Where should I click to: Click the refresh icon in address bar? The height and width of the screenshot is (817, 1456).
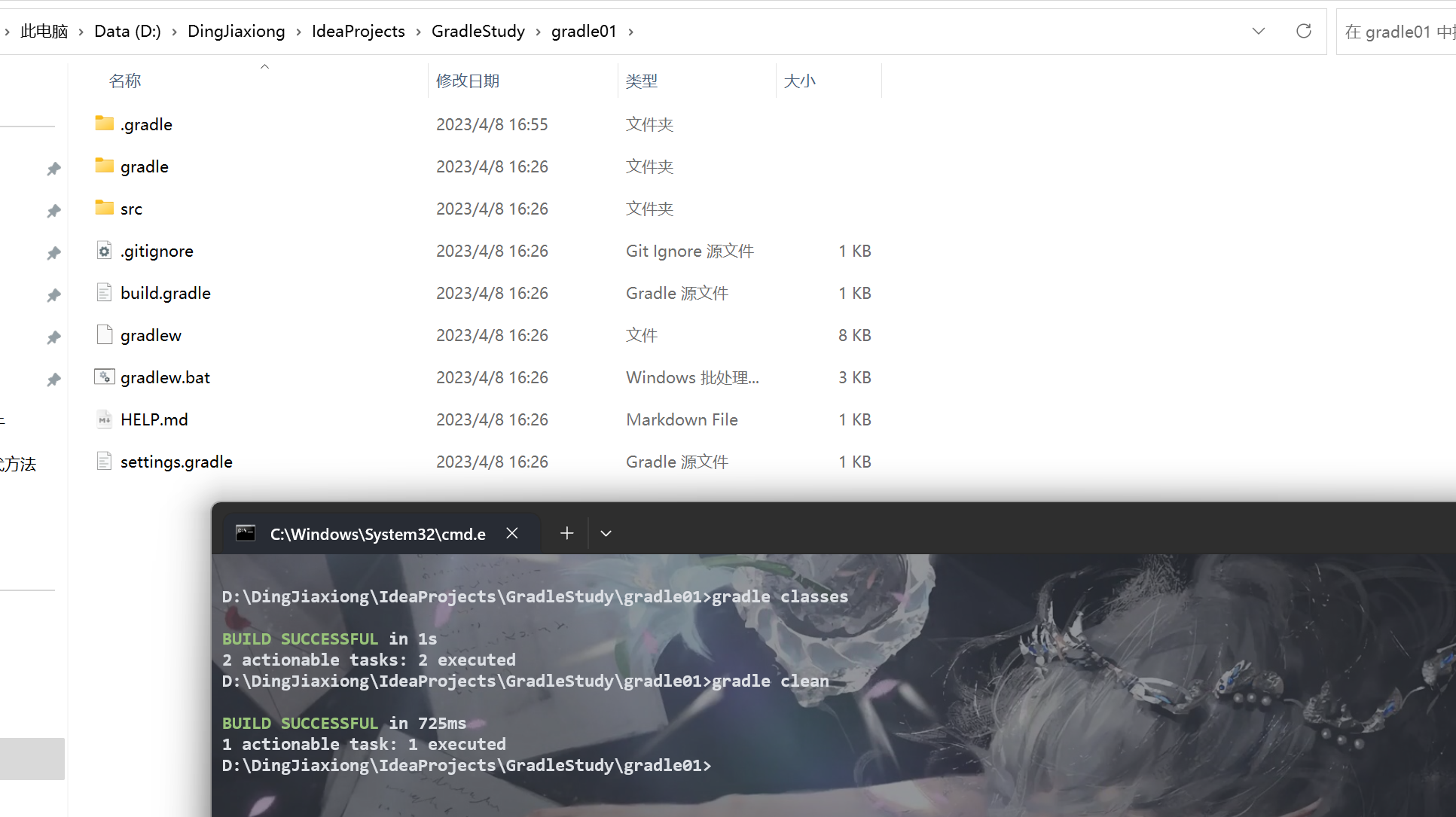click(x=1304, y=31)
